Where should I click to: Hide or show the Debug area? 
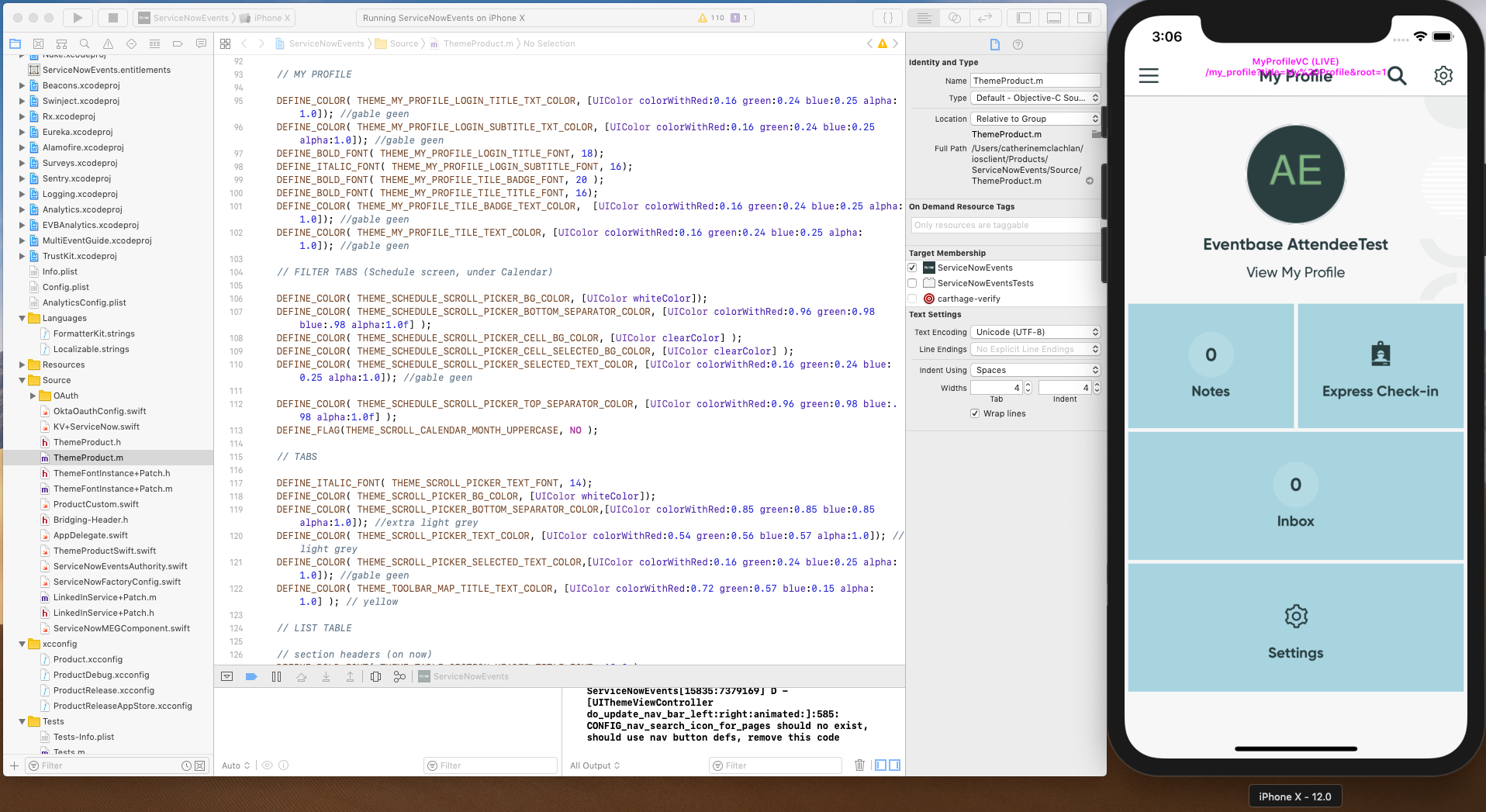1054,17
